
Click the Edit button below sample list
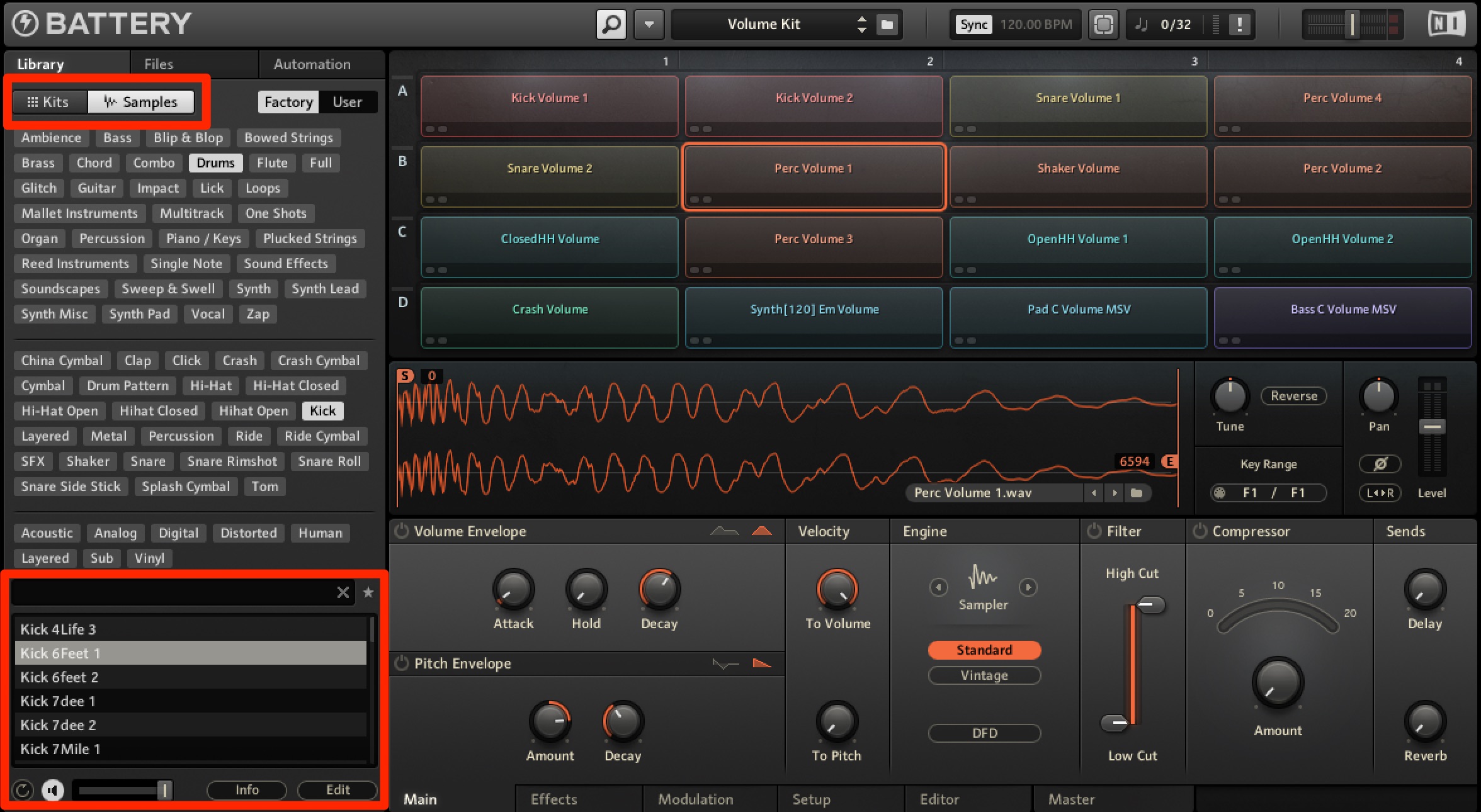[x=338, y=790]
